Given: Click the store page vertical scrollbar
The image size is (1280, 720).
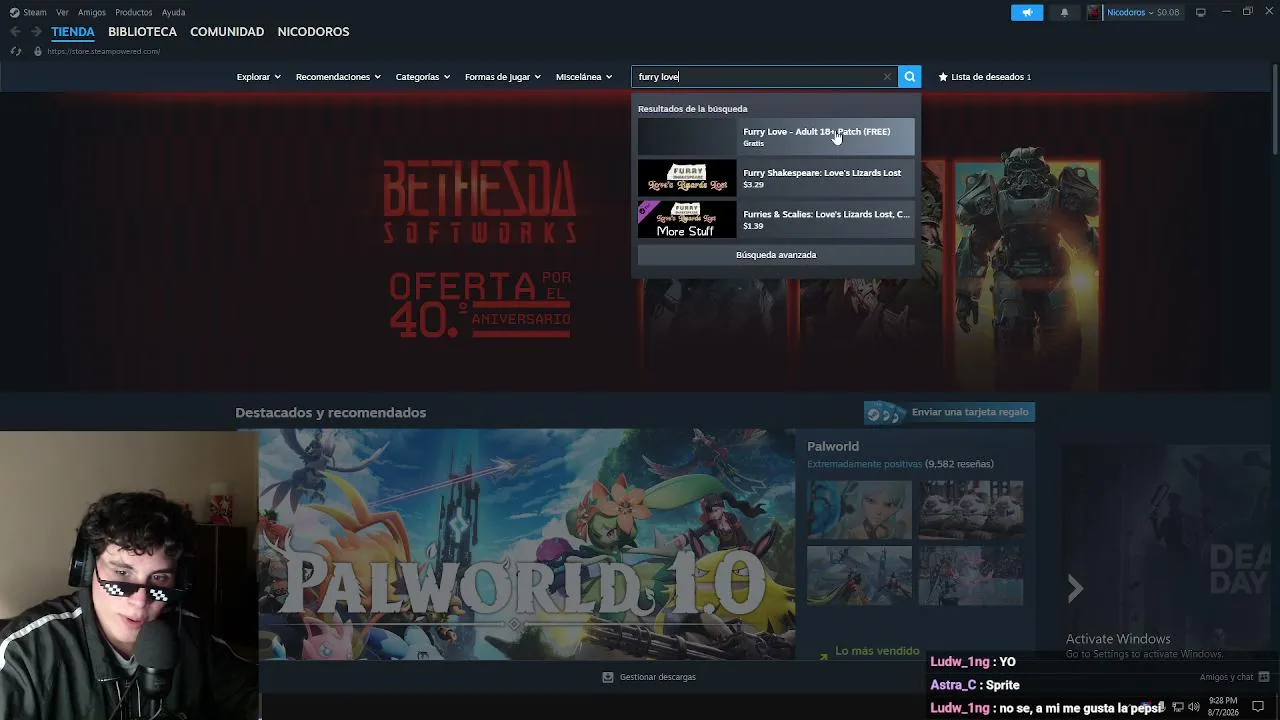Looking at the screenshot, I should 1274,108.
